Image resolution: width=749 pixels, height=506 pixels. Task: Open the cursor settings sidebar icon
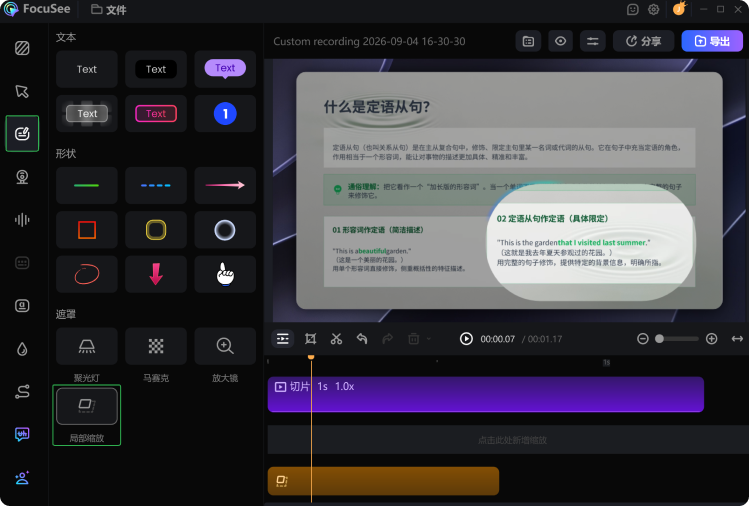(22, 91)
